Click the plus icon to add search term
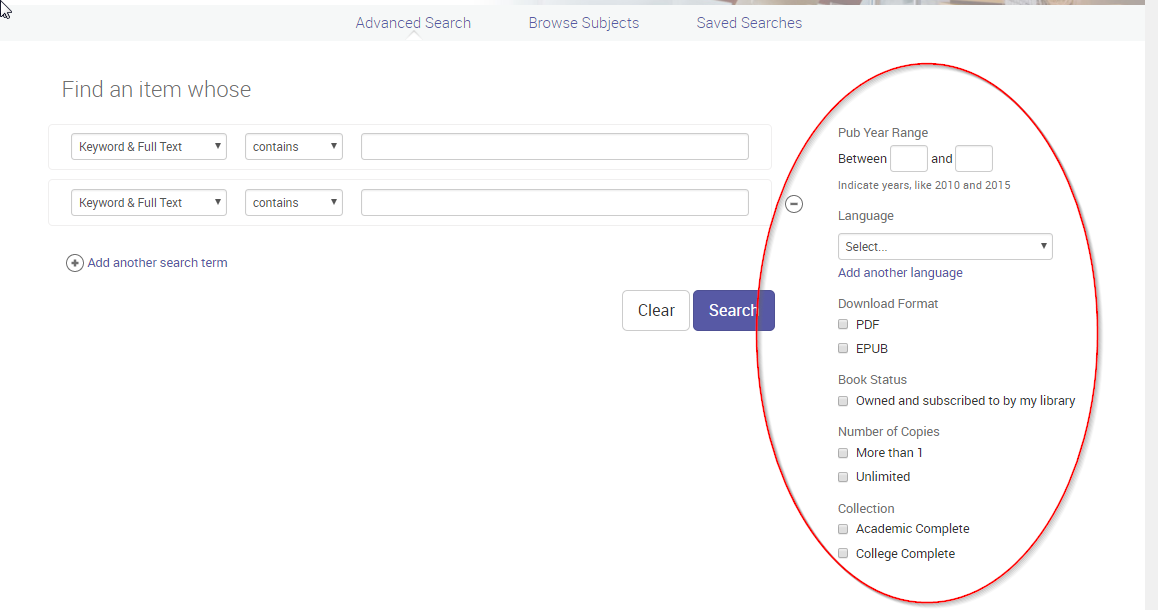The image size is (1158, 610). [x=75, y=263]
